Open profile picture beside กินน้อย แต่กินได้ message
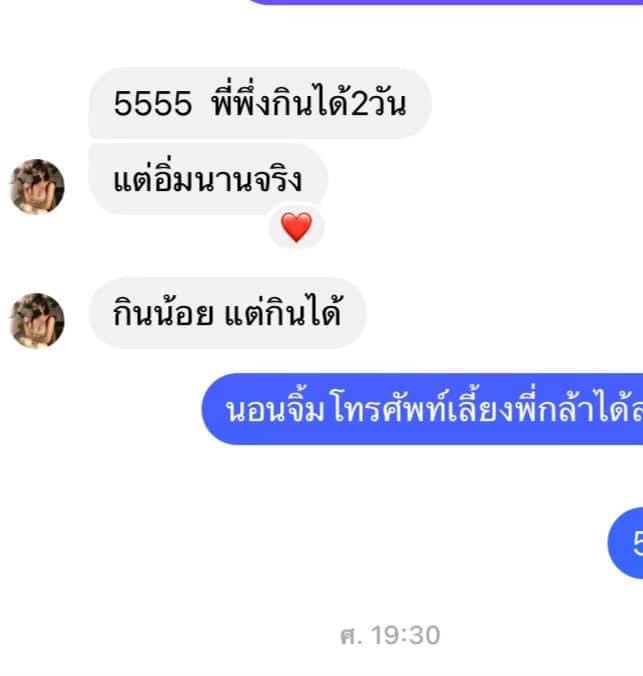Screen dimensions: 643x676 pos(37,320)
